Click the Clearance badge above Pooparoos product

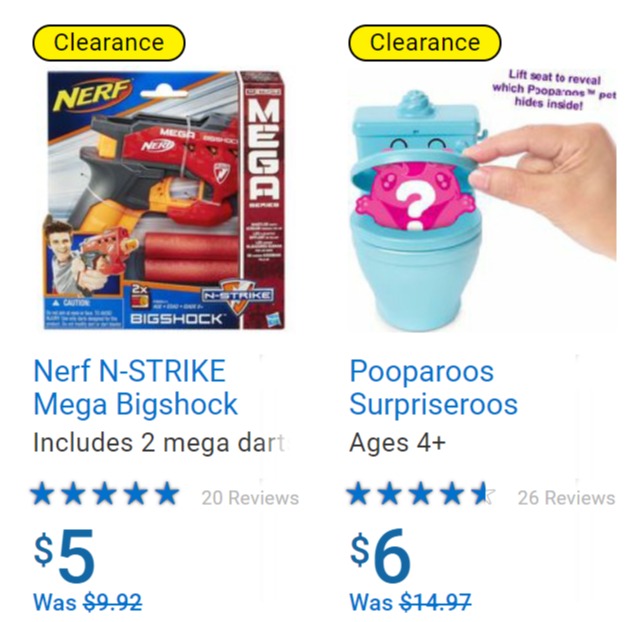point(425,43)
